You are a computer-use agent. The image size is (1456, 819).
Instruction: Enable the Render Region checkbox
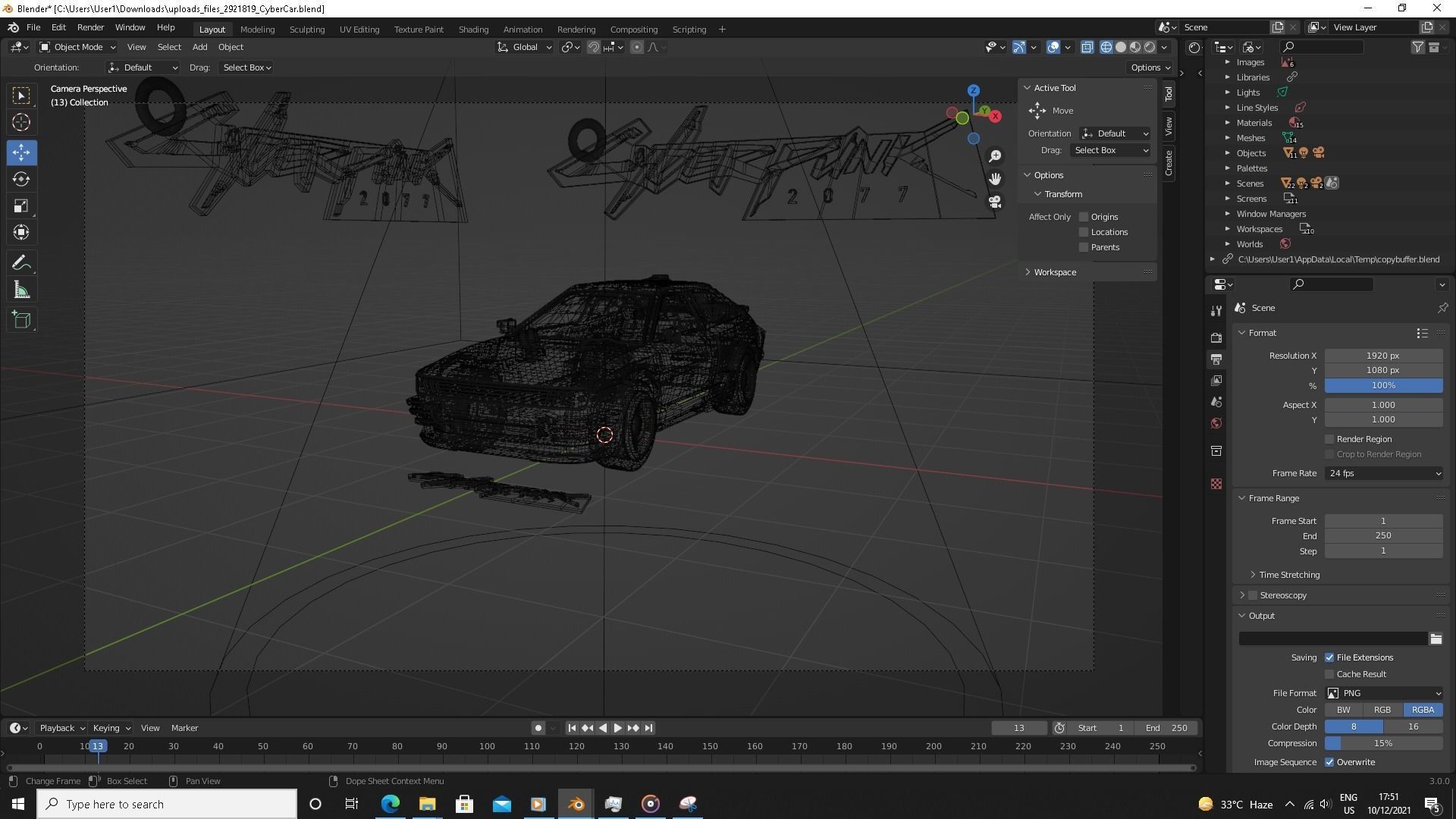pos(1329,439)
